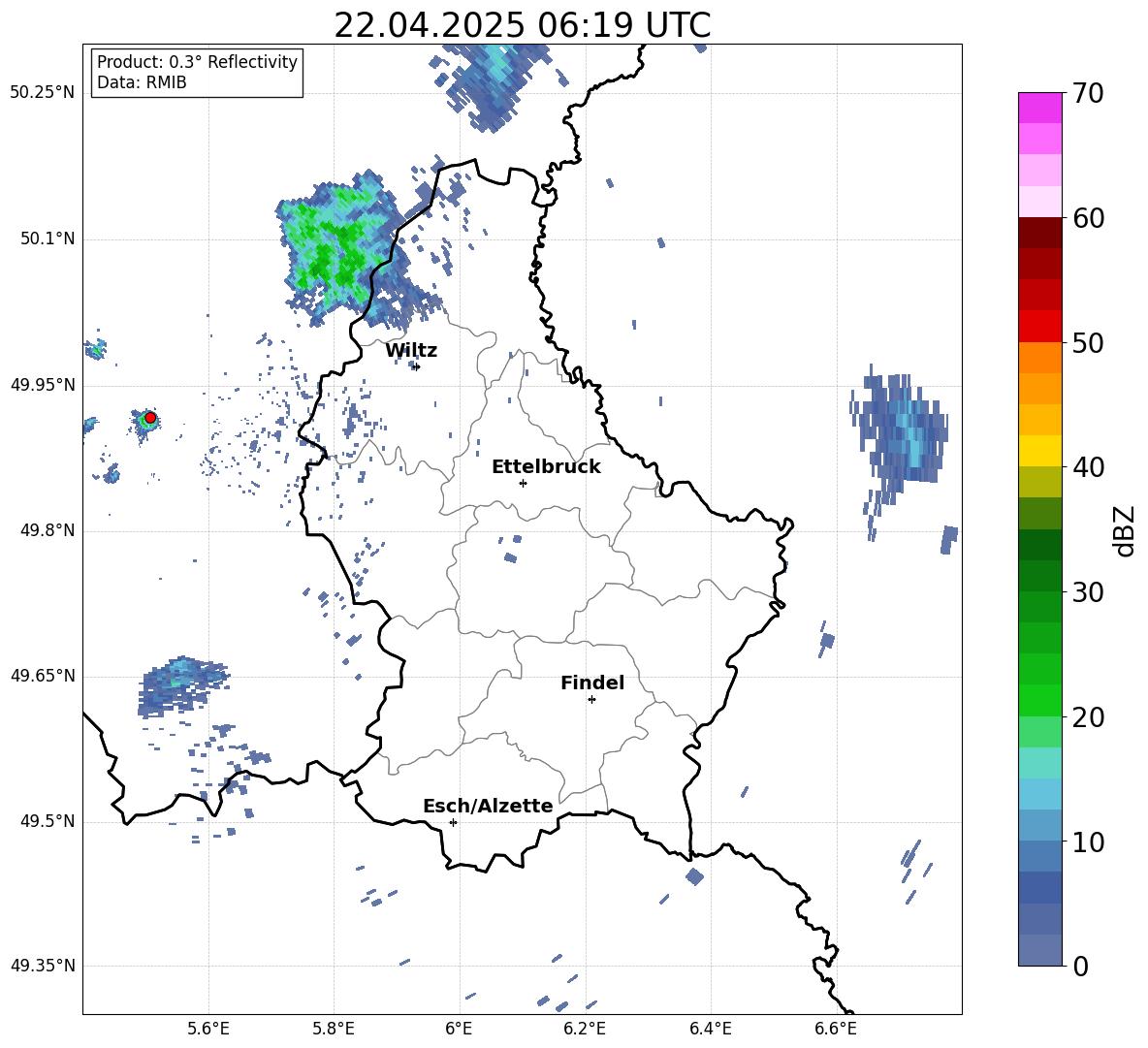Click the 60 value on the colorbar

1088,218
